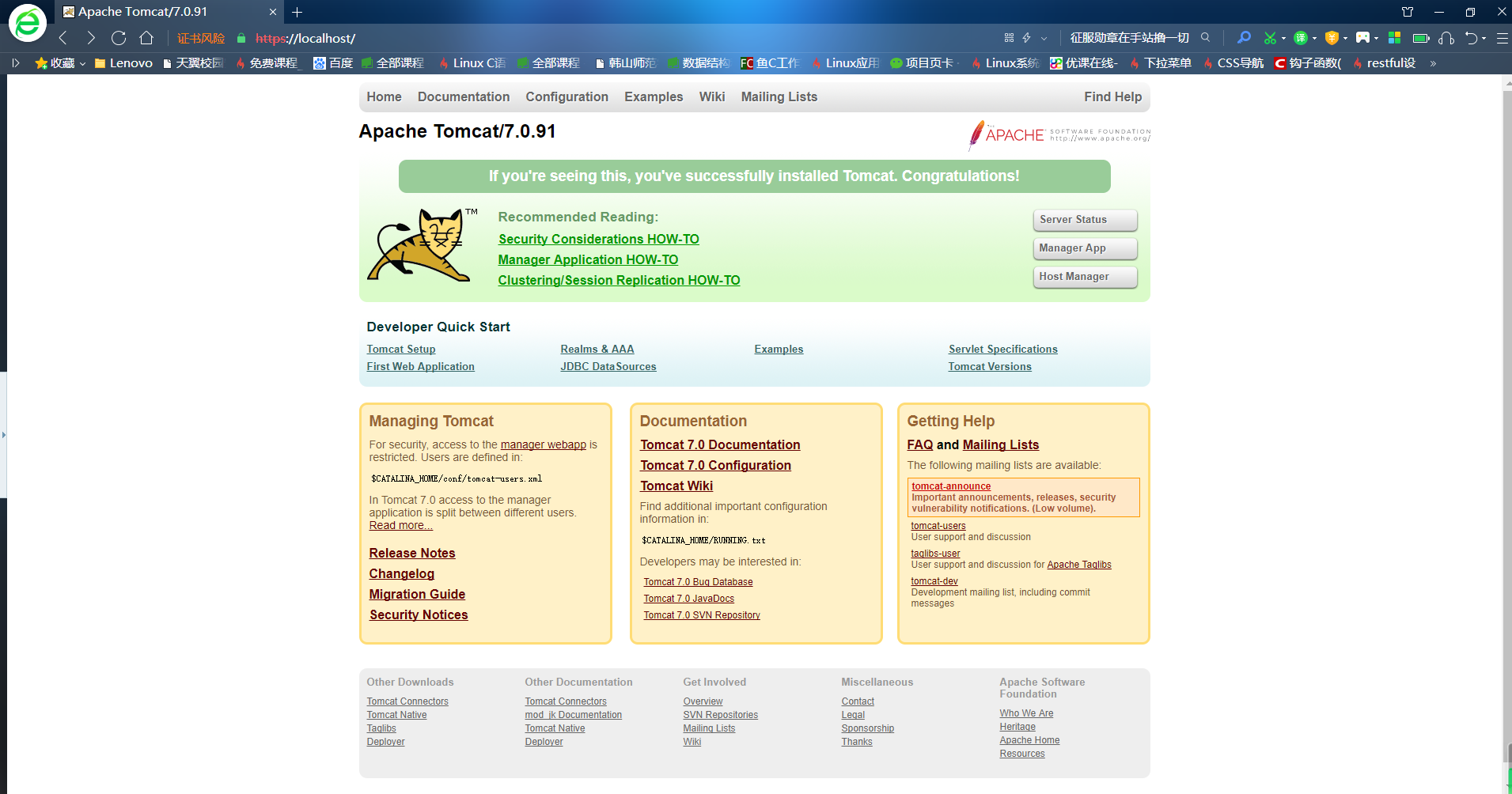Viewport: 1512px width, 794px height.
Task: Click the Manager App button
Action: tap(1085, 248)
